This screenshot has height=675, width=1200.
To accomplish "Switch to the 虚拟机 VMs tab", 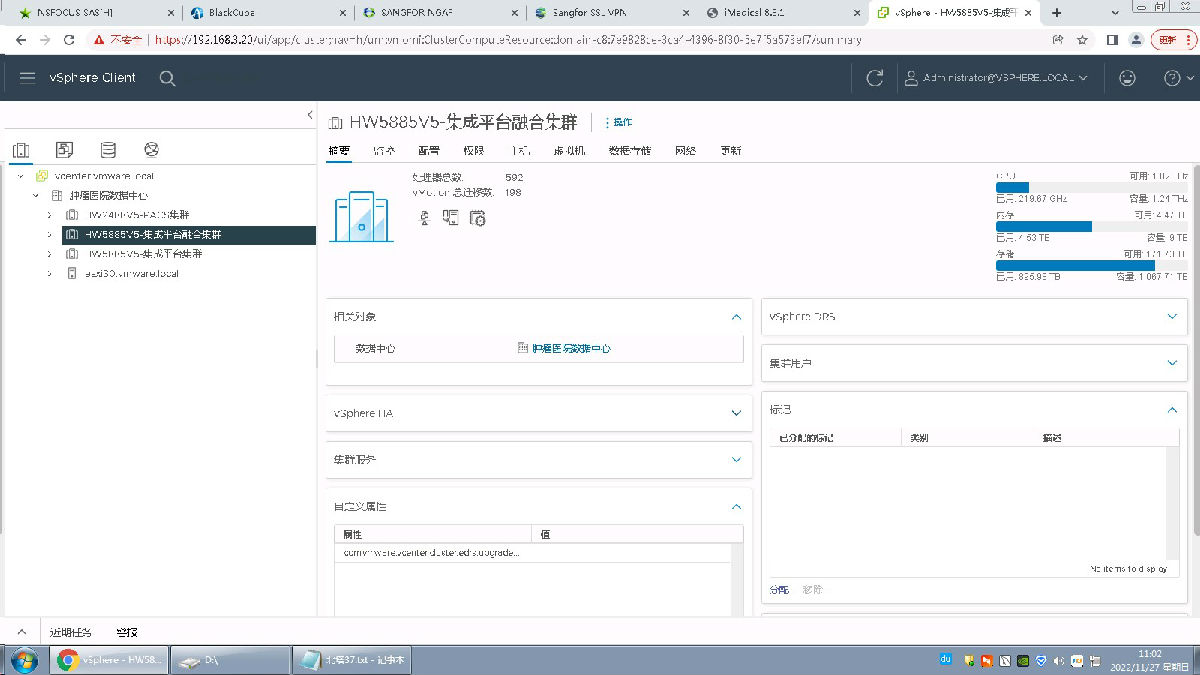I will click(569, 151).
